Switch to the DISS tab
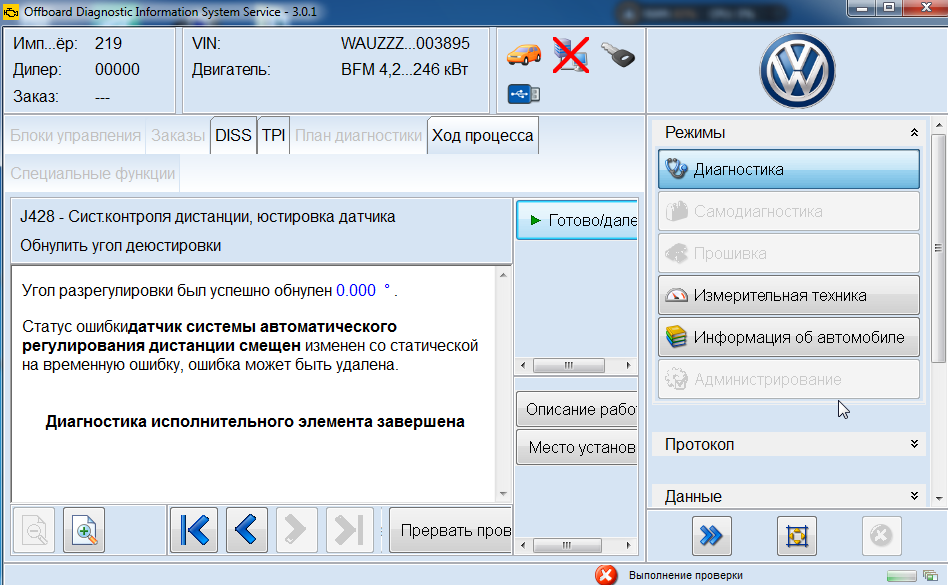Viewport: 948px width, 585px height. [233, 136]
